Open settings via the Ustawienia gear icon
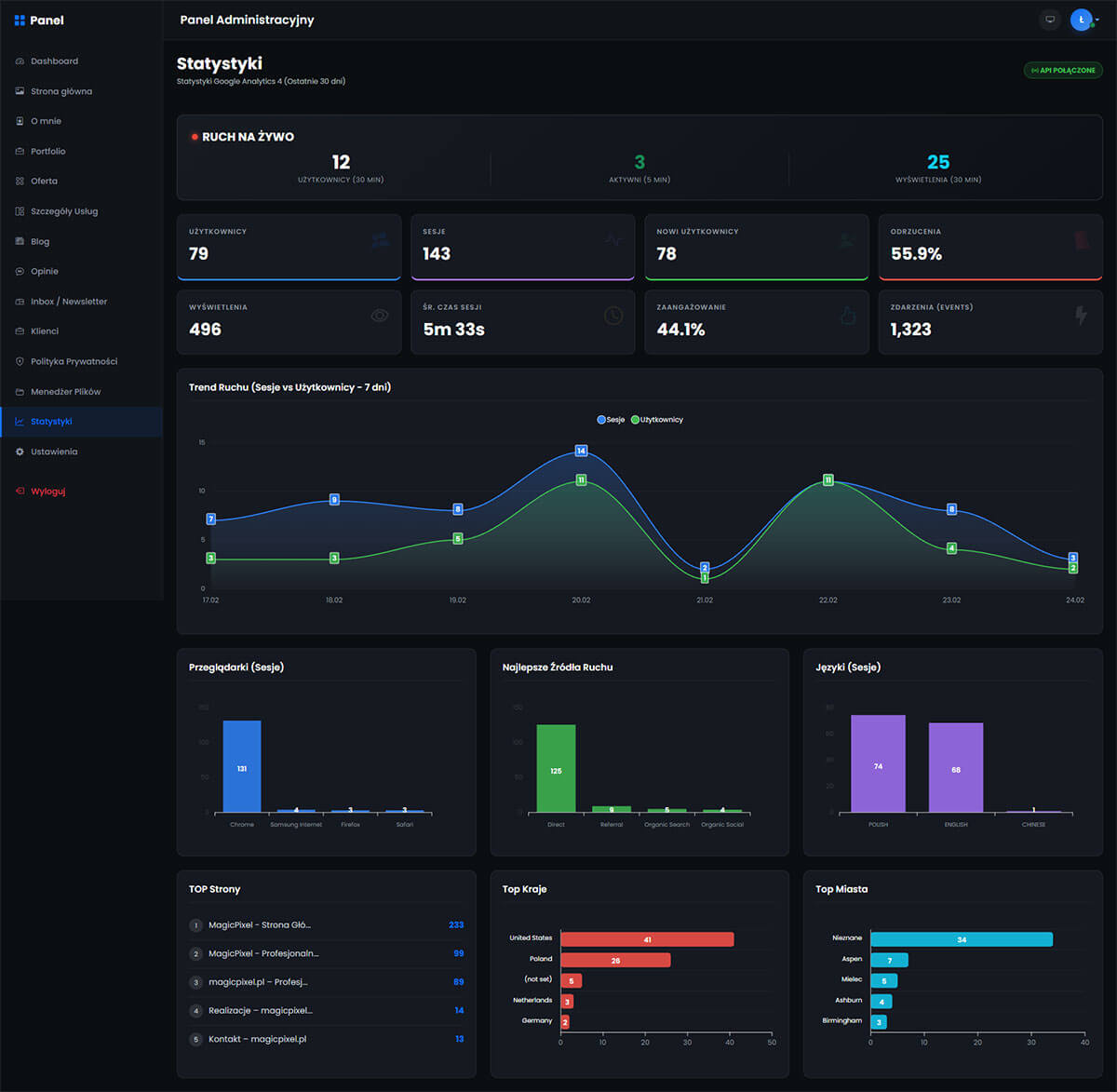Viewport: 1117px width, 1092px height. [x=20, y=452]
